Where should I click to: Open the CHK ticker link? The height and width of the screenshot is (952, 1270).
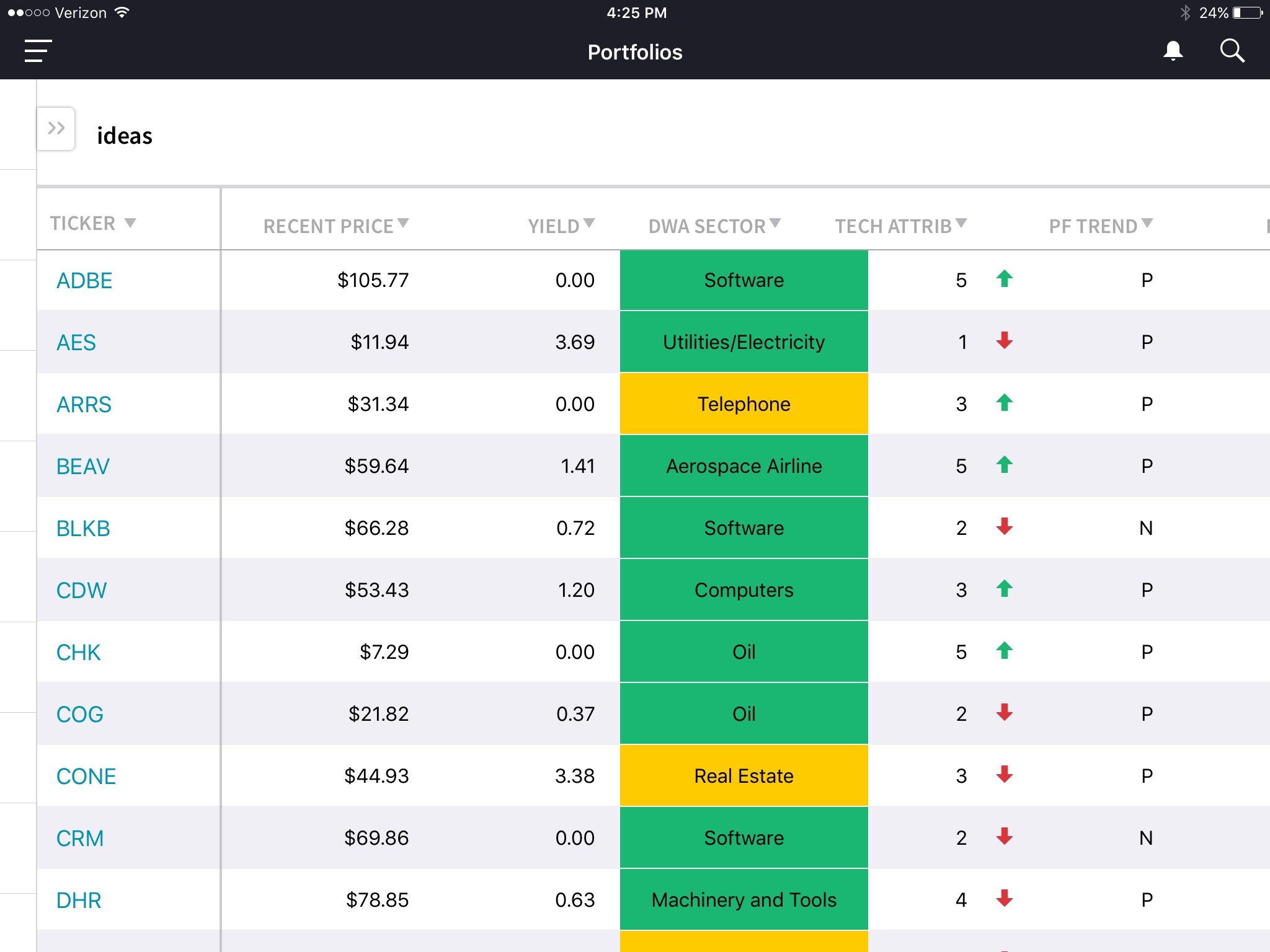click(x=78, y=652)
